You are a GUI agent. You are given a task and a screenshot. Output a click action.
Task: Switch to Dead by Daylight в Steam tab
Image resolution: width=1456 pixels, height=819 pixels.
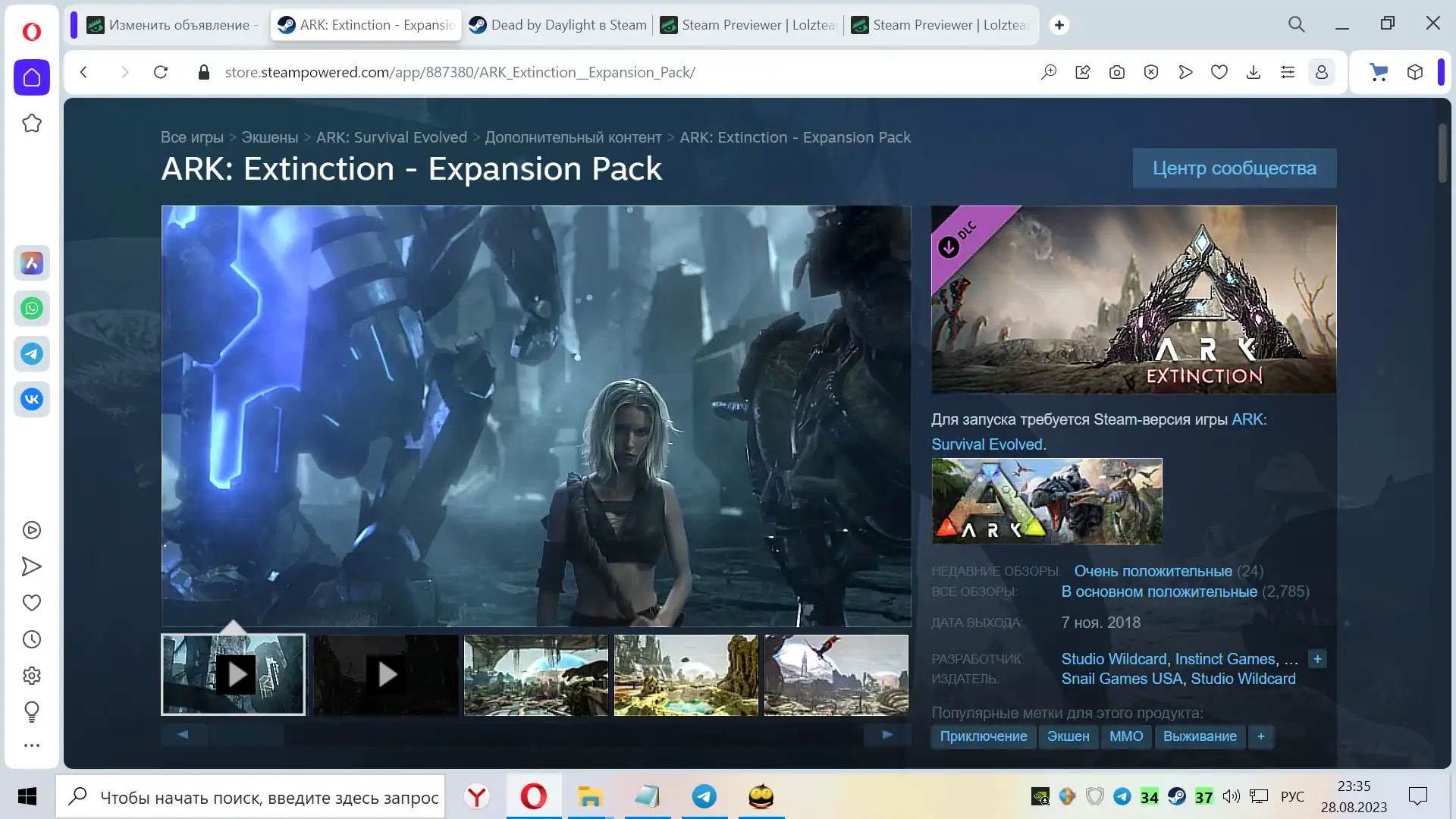[558, 25]
